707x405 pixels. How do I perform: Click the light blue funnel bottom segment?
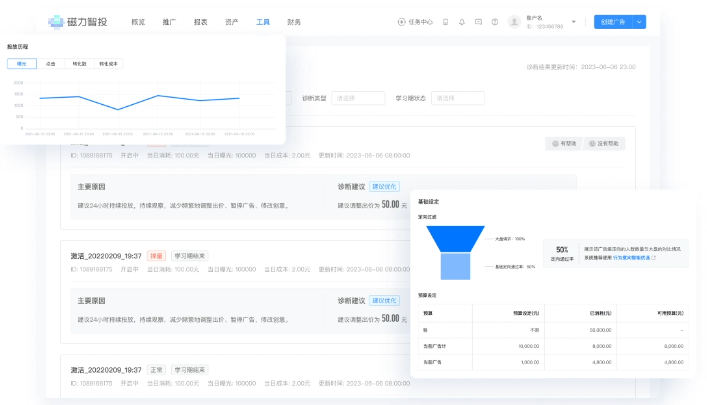pyautogui.click(x=455, y=267)
